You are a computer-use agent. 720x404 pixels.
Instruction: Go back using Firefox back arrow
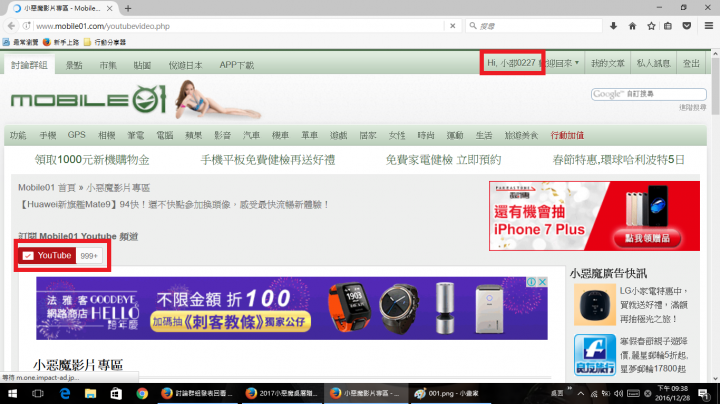tap(11, 26)
